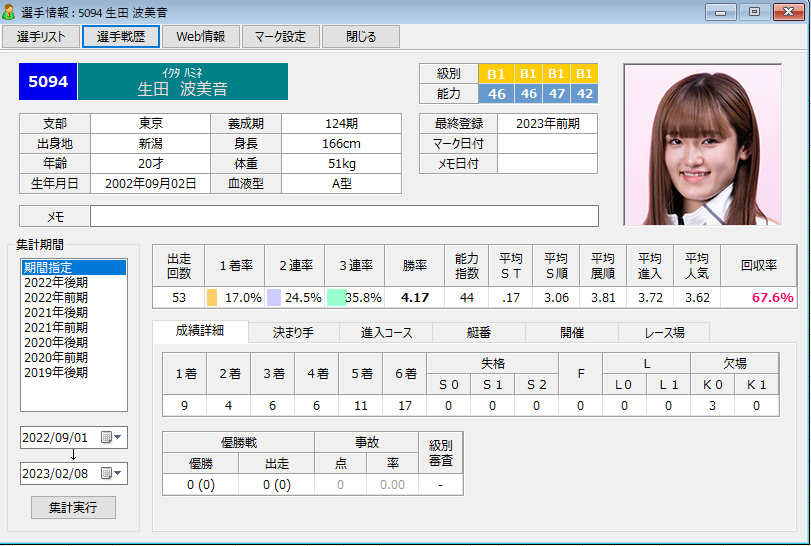Open the 艇番 tab
The image size is (811, 546).
coord(478,332)
